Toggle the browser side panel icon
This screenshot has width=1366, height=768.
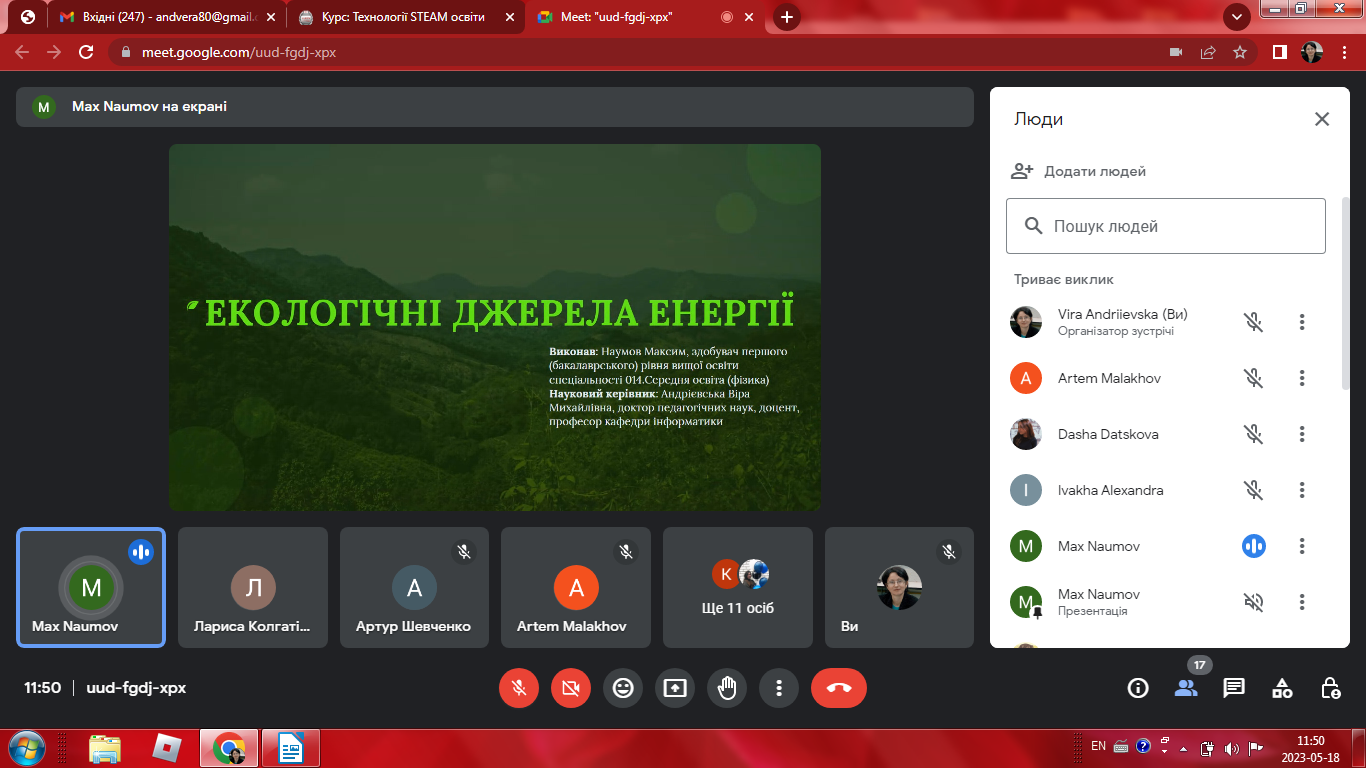point(1279,52)
